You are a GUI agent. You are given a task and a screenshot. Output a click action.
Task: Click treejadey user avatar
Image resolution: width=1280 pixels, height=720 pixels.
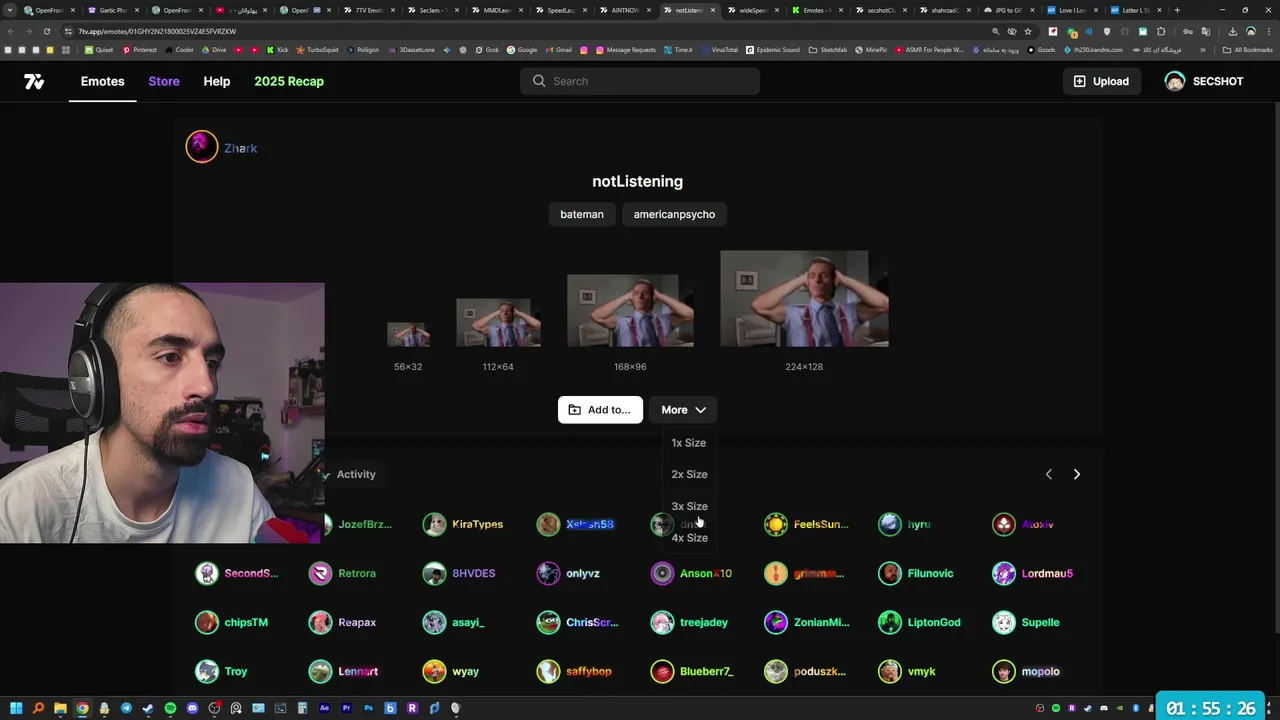point(662,622)
